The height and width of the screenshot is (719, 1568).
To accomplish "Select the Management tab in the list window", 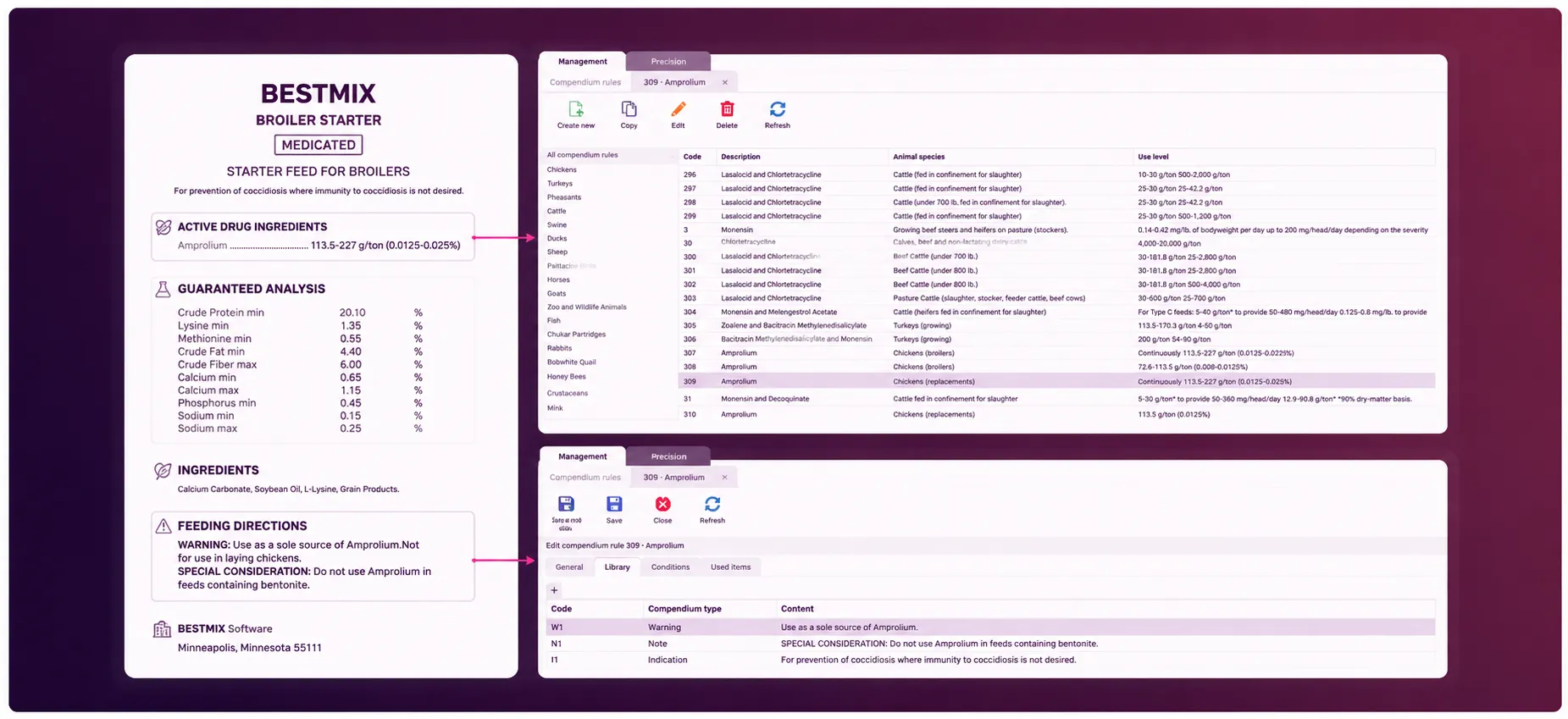I will (x=582, y=61).
